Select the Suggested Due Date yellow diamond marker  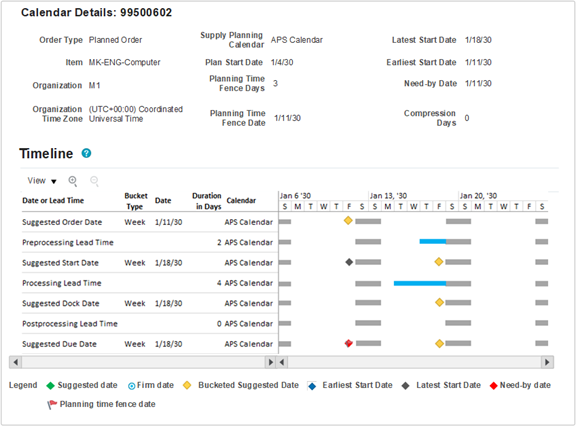click(439, 344)
